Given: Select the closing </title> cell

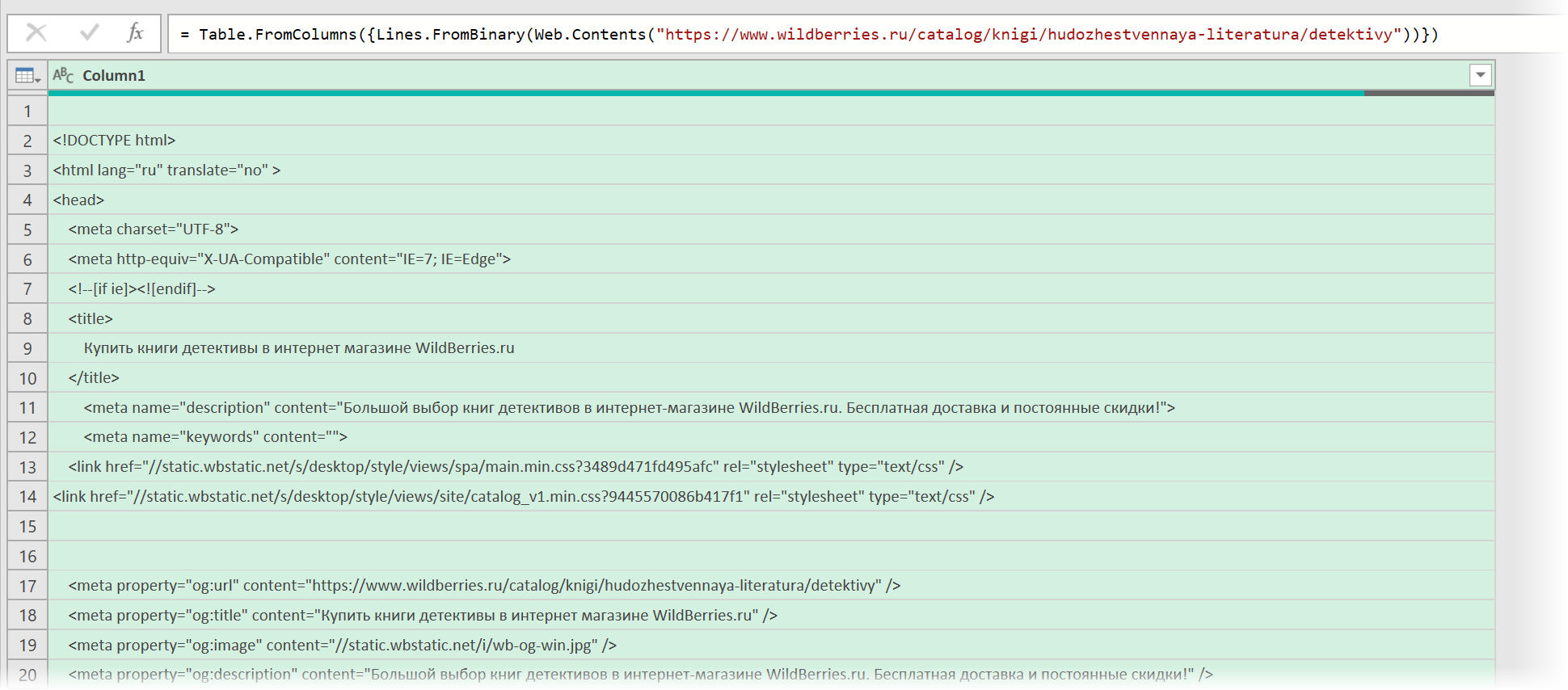Looking at the screenshot, I should (x=771, y=378).
